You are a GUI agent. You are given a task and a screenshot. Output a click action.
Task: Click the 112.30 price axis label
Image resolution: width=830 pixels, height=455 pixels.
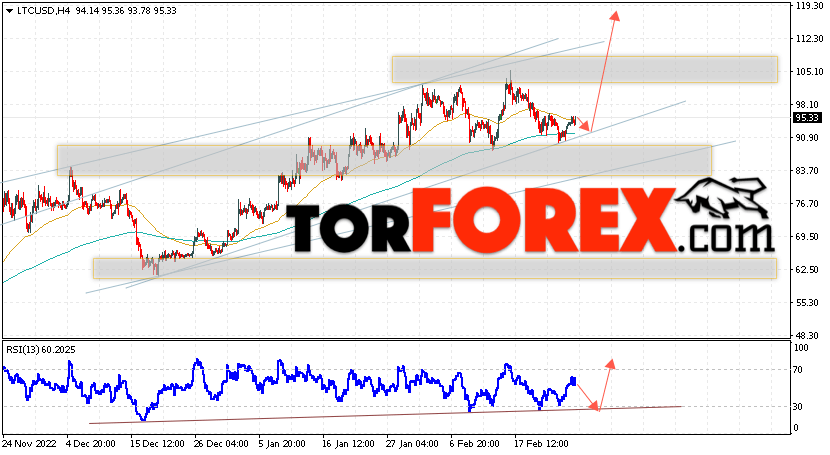click(809, 39)
